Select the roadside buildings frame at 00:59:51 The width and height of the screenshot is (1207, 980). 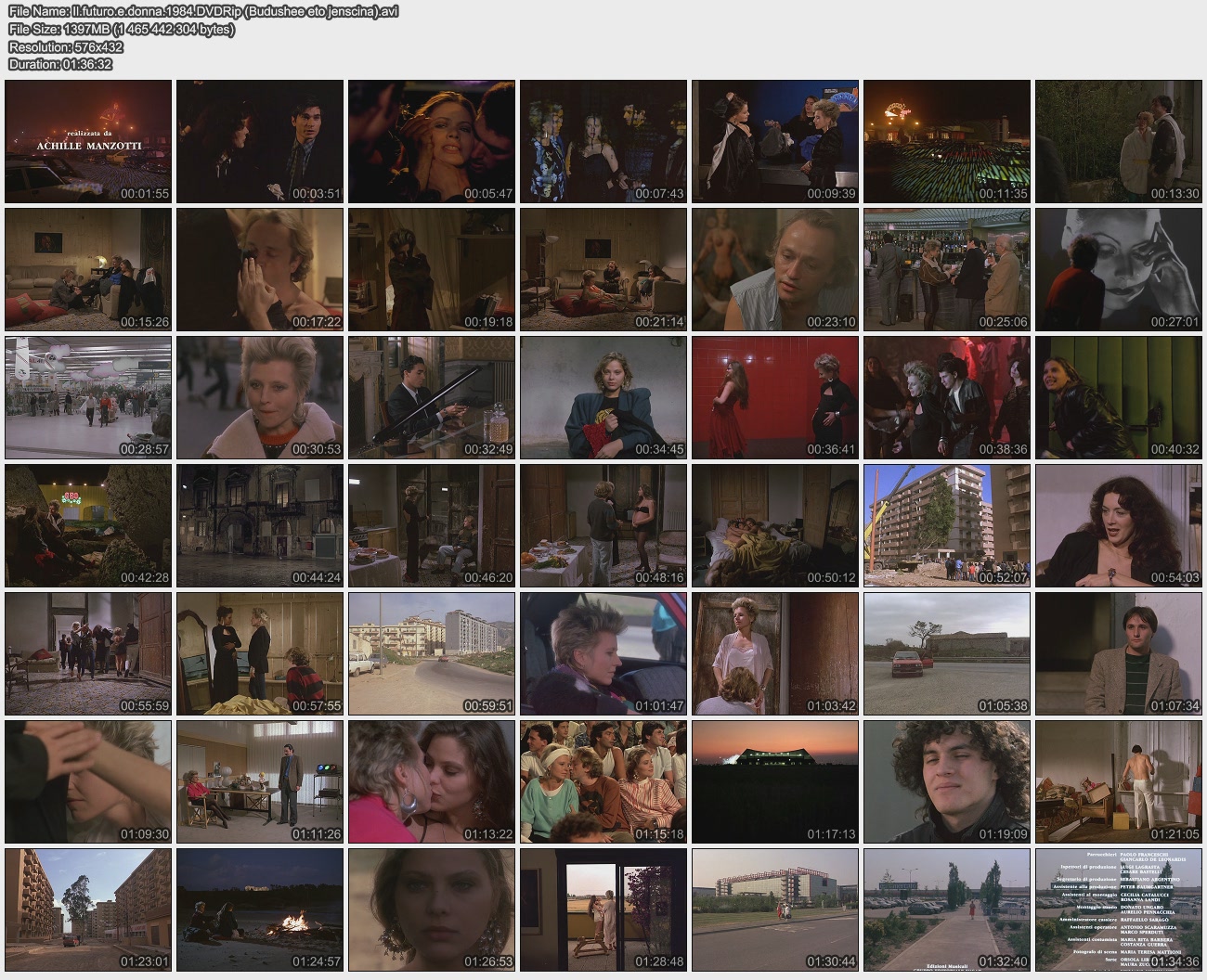point(432,653)
